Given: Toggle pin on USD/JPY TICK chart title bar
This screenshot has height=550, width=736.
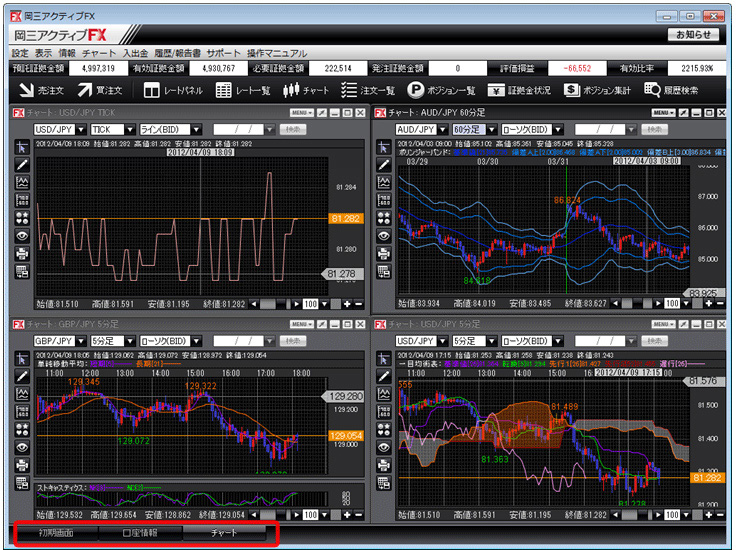Looking at the screenshot, I should tap(322, 113).
